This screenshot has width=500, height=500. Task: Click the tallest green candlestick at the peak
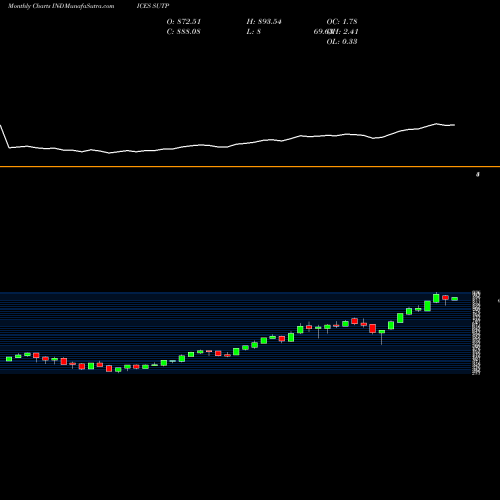coord(436,298)
